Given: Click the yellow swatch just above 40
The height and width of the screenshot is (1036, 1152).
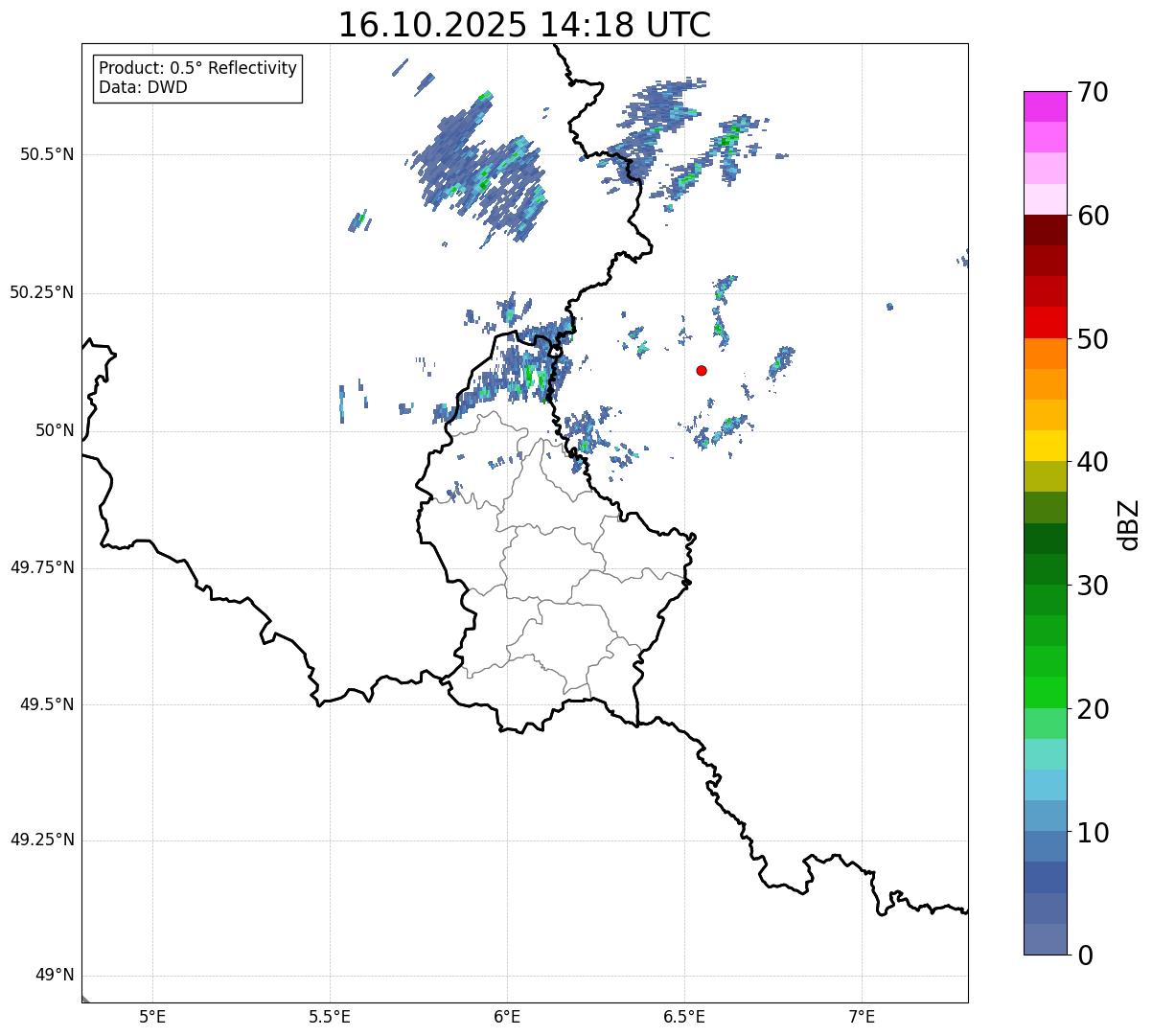Looking at the screenshot, I should click(x=1046, y=446).
